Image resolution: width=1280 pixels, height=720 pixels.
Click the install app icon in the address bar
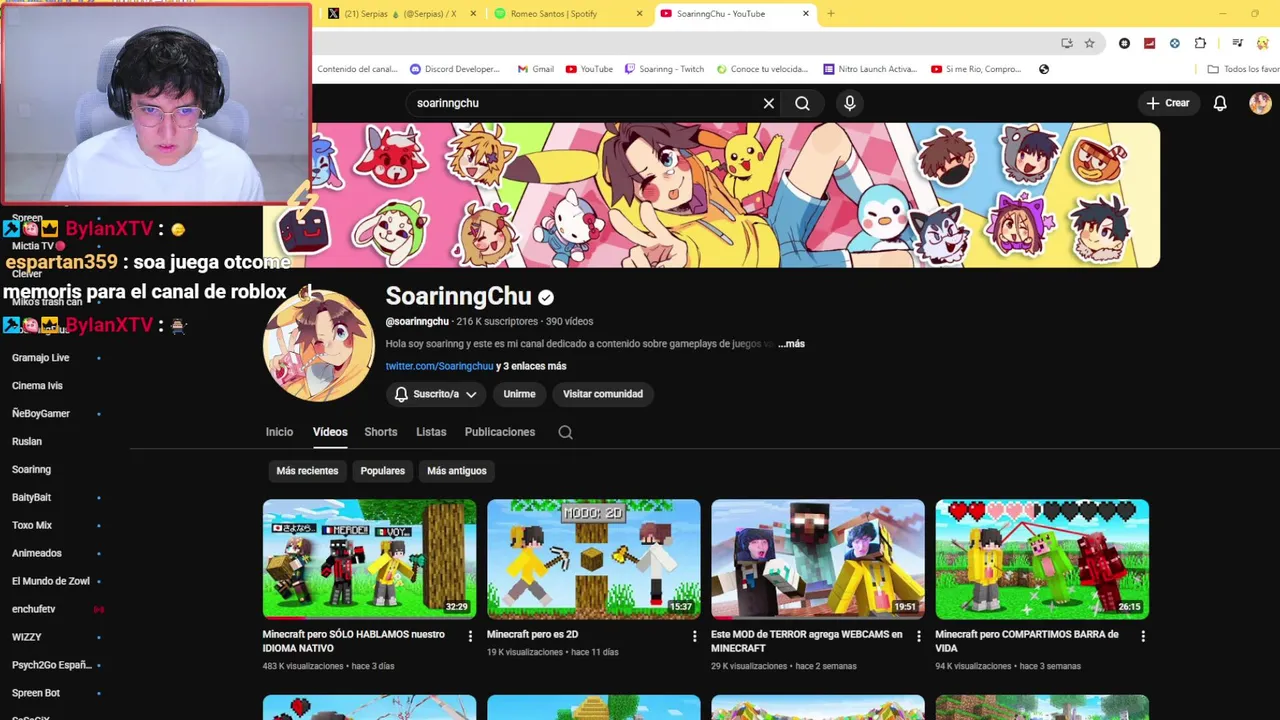[1067, 43]
